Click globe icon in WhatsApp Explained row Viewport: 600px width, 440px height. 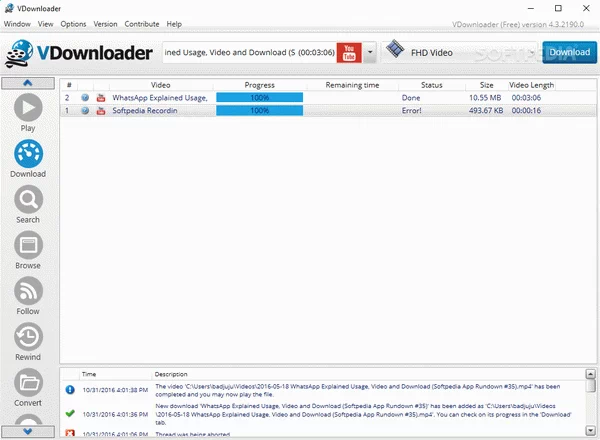(x=85, y=98)
